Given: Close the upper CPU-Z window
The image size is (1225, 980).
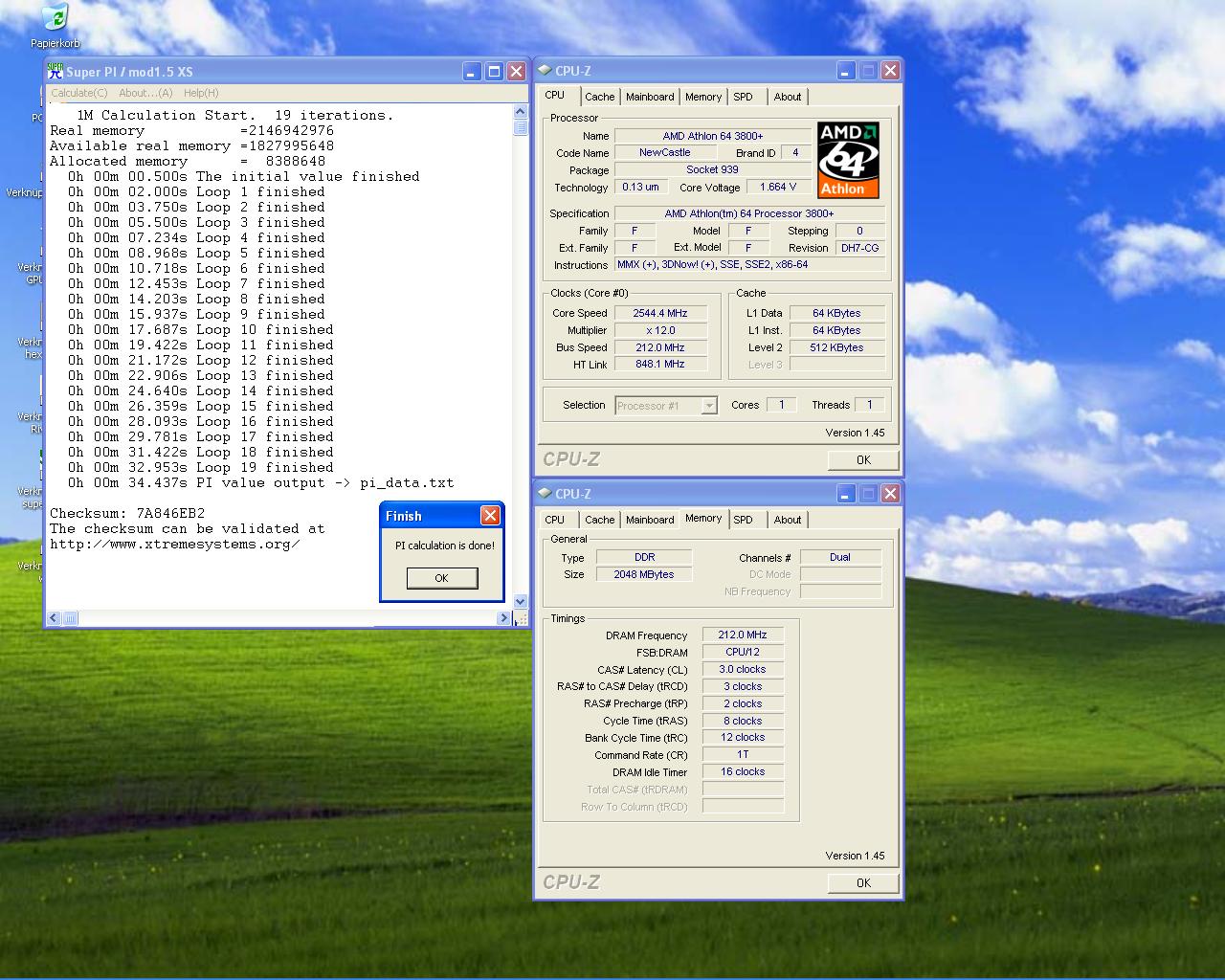Looking at the screenshot, I should point(890,70).
